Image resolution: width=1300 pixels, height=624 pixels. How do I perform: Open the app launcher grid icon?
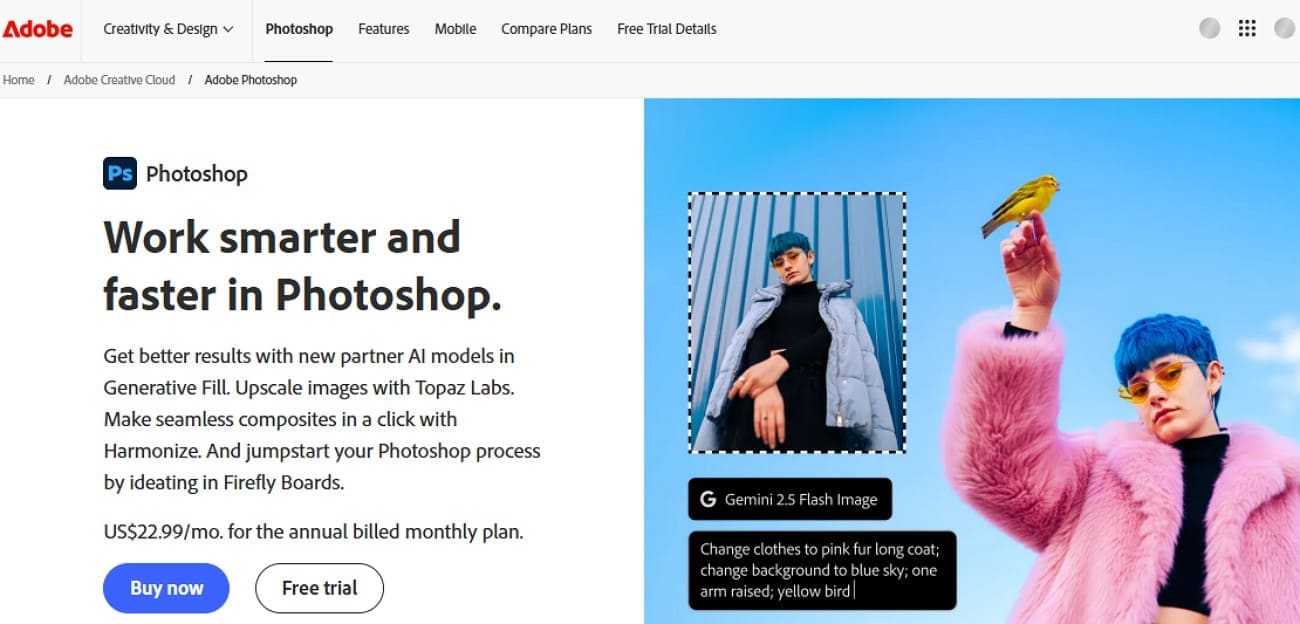(1247, 28)
